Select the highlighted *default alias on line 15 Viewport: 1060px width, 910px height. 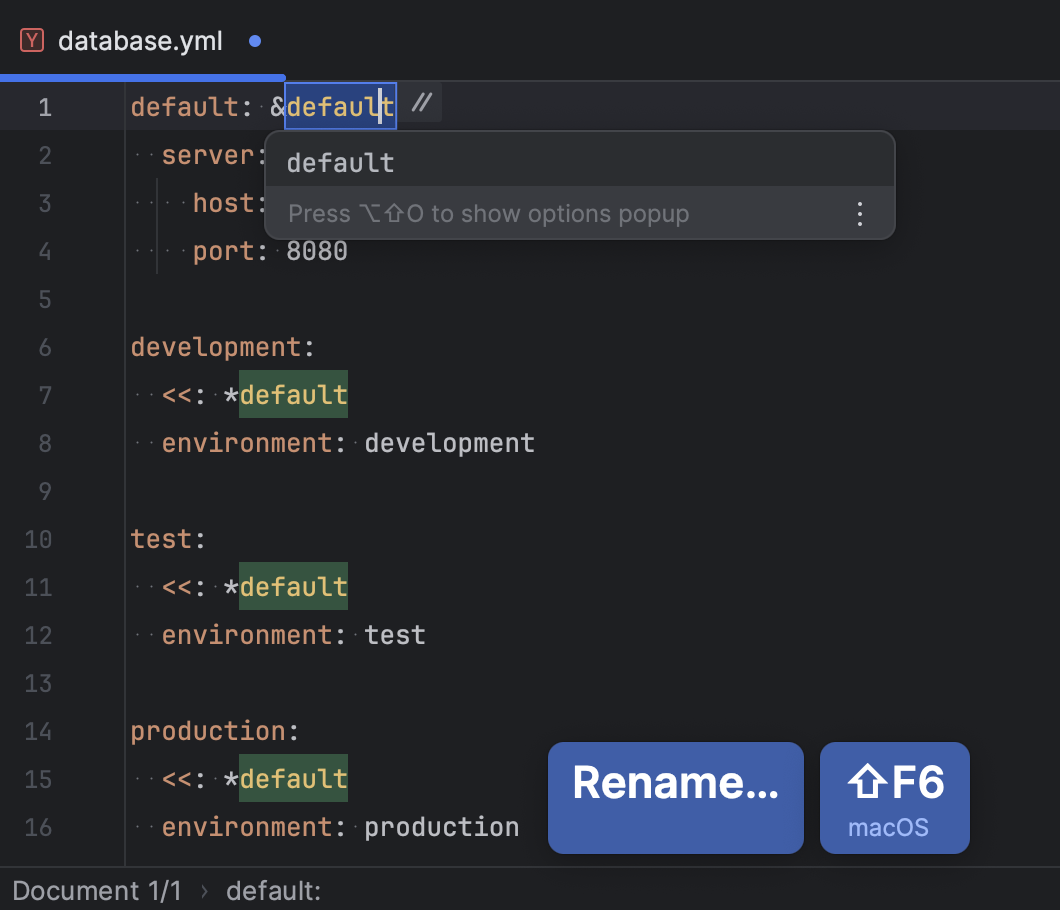pos(292,778)
